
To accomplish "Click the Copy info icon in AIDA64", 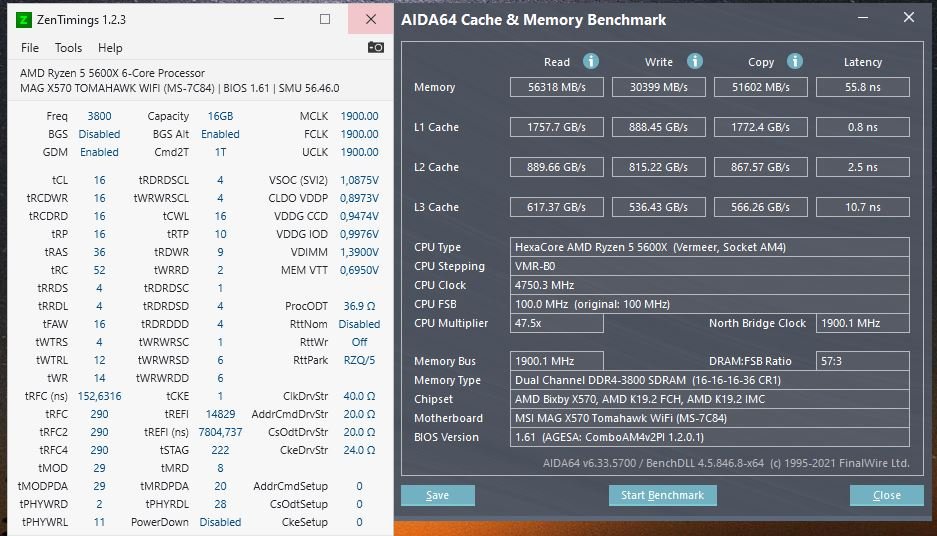I will pos(794,61).
